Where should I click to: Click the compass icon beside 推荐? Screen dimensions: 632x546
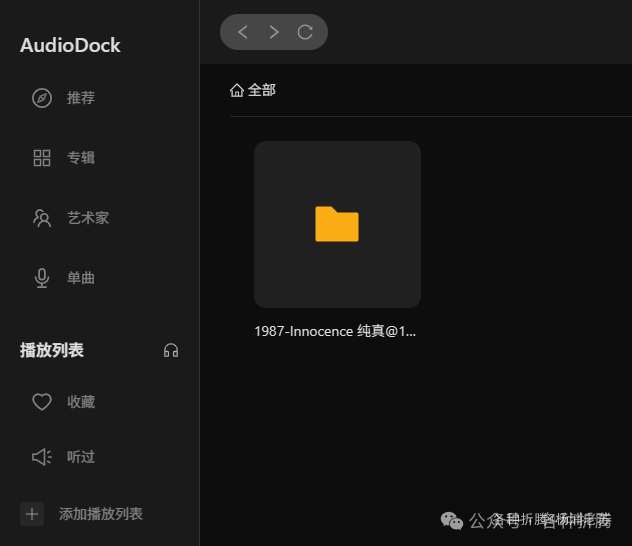point(42,98)
